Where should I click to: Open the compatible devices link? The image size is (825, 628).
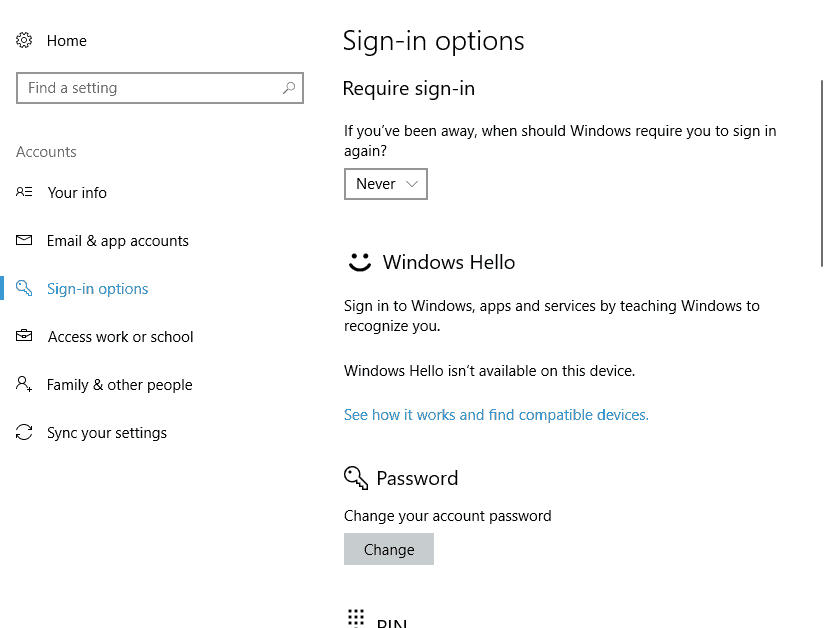tap(496, 415)
